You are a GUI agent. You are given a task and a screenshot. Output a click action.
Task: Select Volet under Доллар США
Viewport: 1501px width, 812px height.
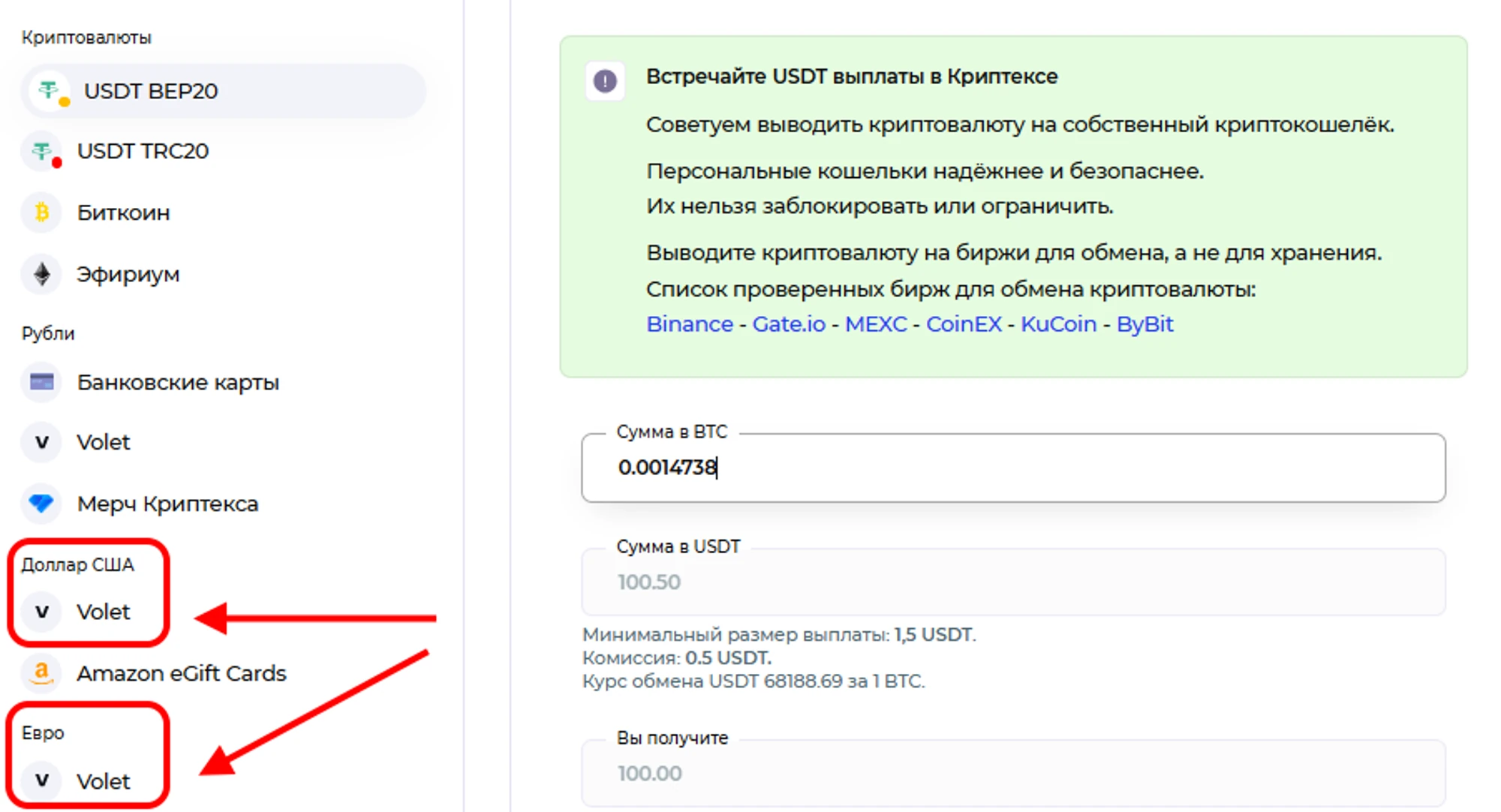coord(104,612)
